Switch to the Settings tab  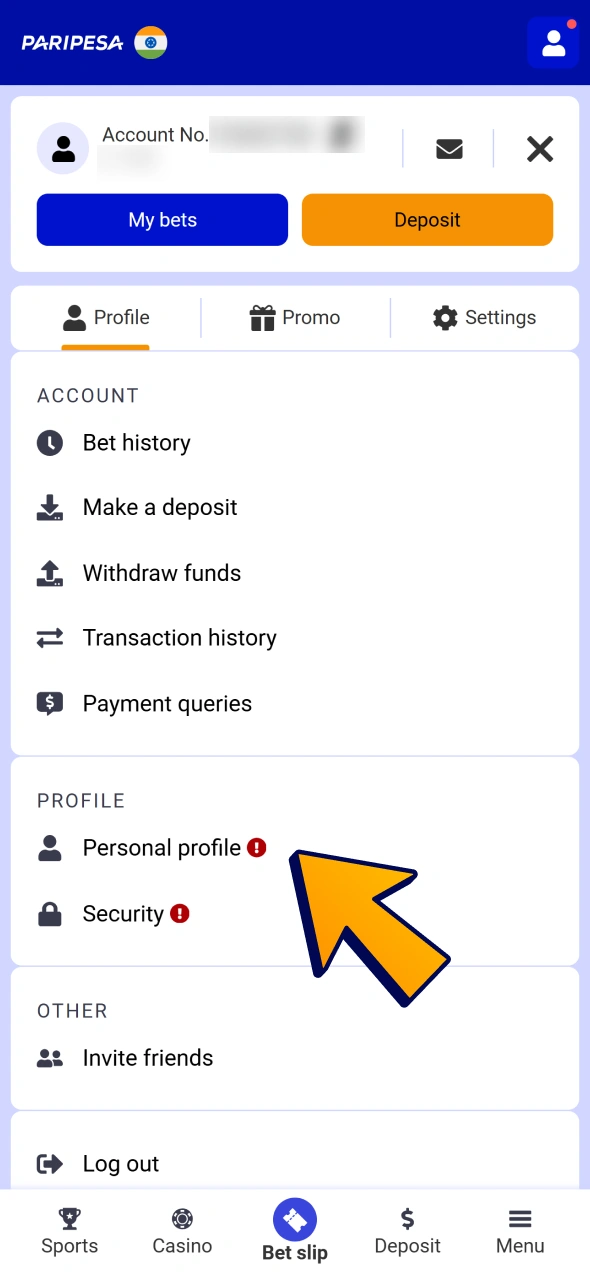tap(484, 318)
